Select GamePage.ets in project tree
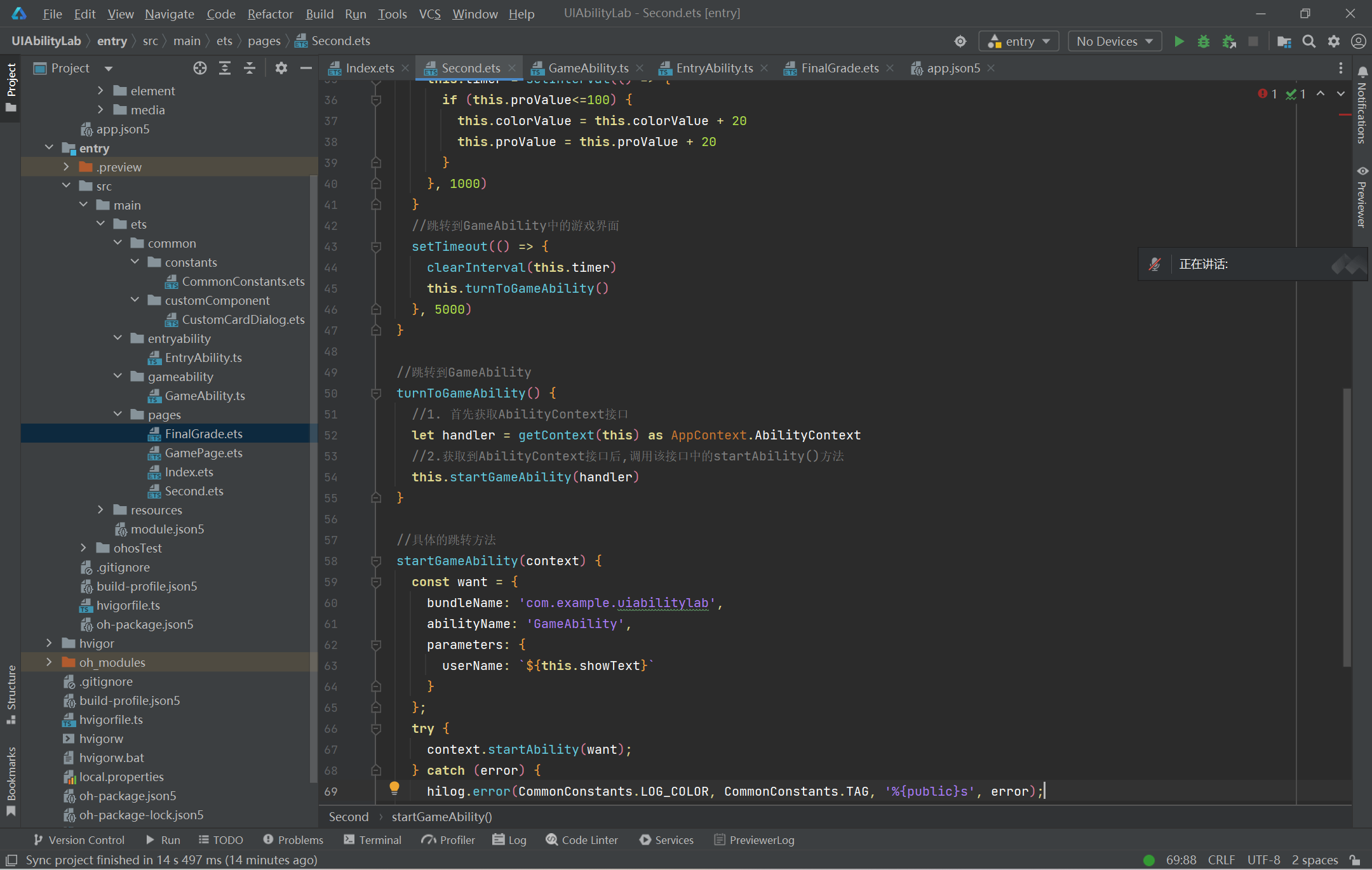The width and height of the screenshot is (1372, 870). click(203, 453)
